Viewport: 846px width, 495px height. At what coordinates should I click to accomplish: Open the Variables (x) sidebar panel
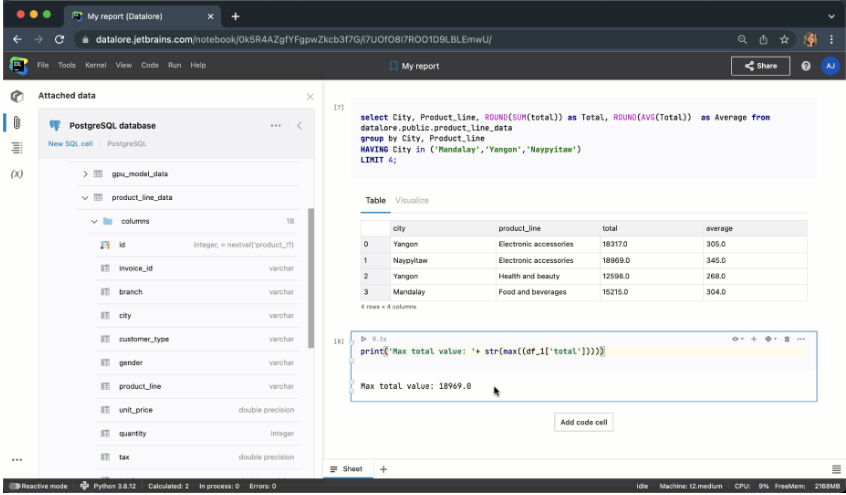16,173
